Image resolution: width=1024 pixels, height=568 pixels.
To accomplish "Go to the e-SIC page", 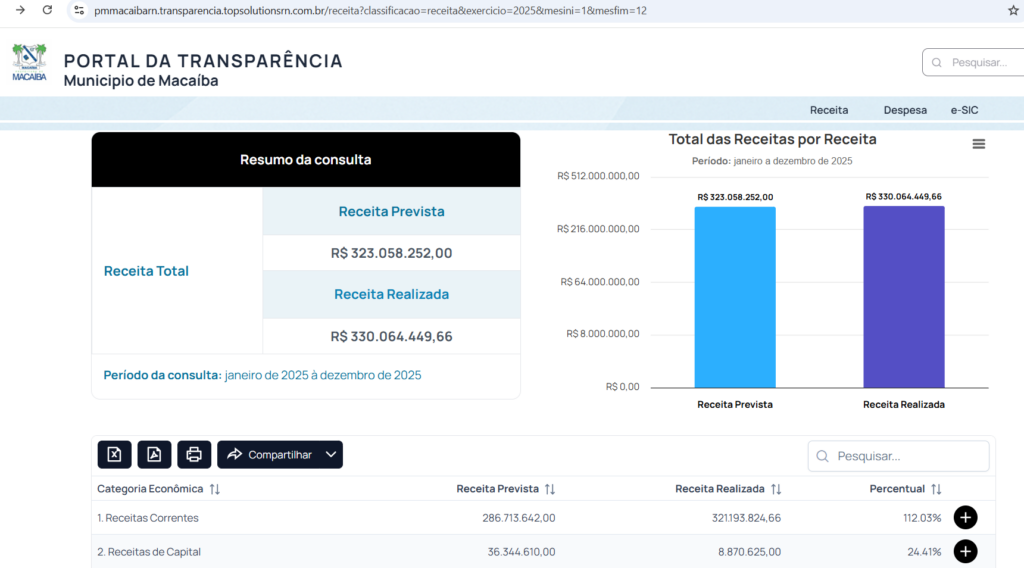I will (x=964, y=110).
